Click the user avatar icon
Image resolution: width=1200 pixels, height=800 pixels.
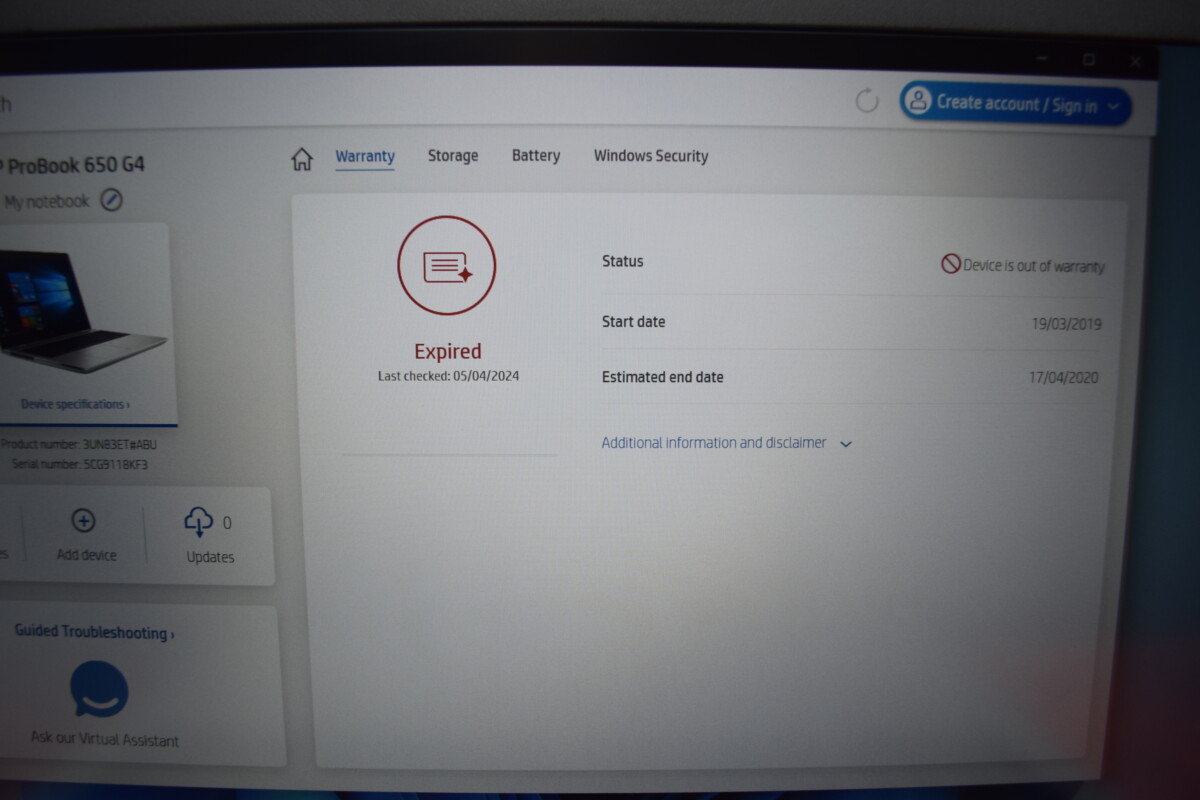(x=917, y=101)
